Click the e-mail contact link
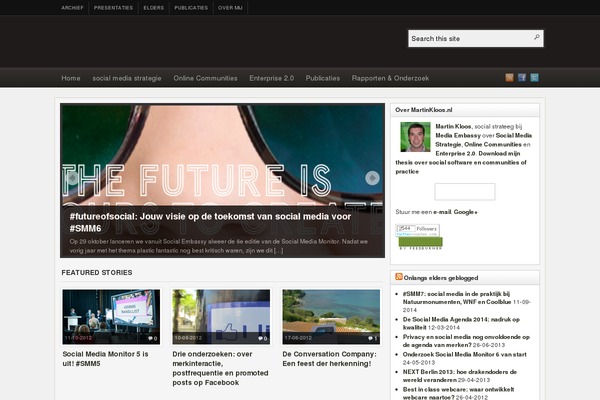The height and width of the screenshot is (400, 600). click(442, 212)
